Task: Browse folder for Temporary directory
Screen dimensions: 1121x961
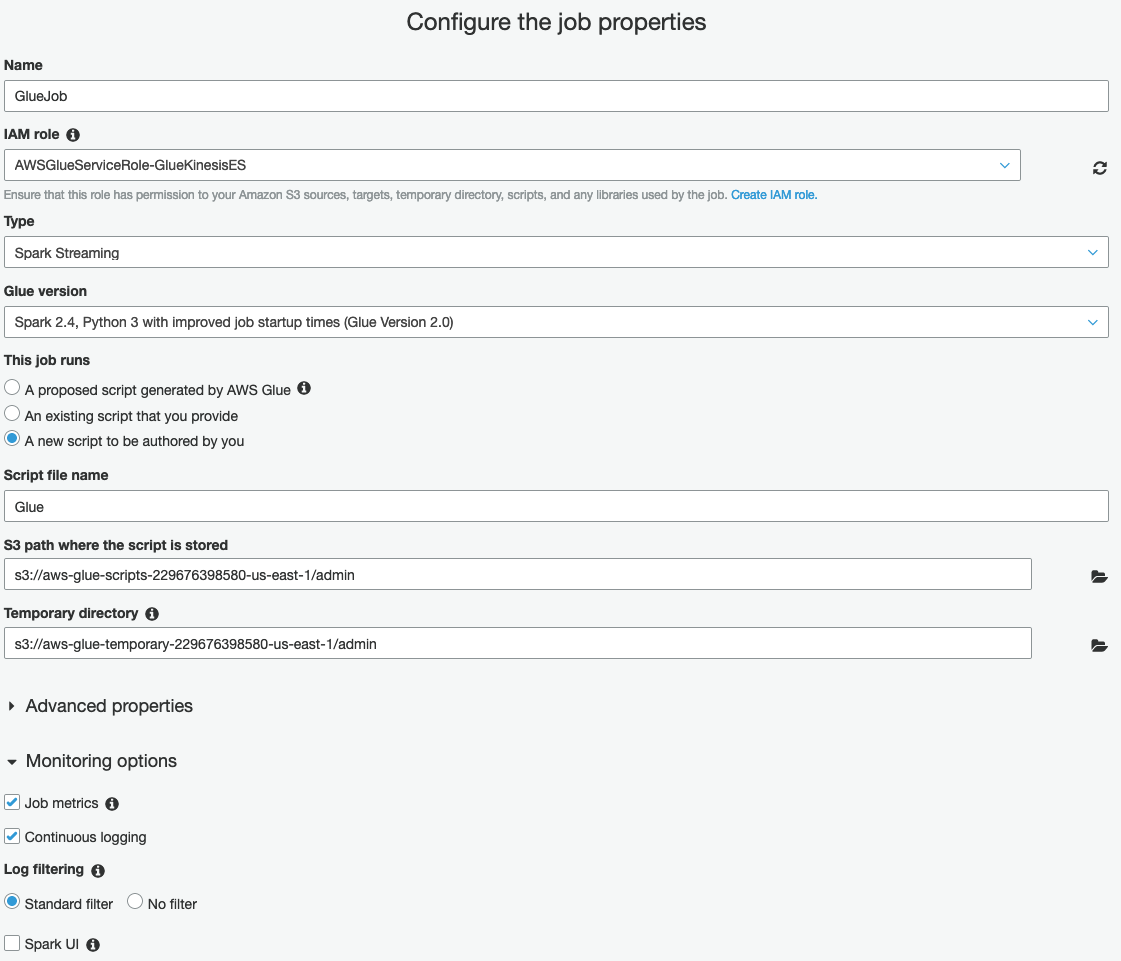Action: 1099,646
